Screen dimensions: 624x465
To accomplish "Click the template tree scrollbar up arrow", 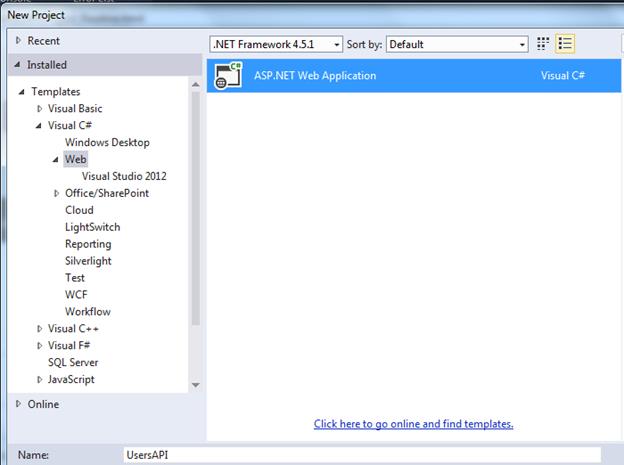I will click(x=195, y=84).
